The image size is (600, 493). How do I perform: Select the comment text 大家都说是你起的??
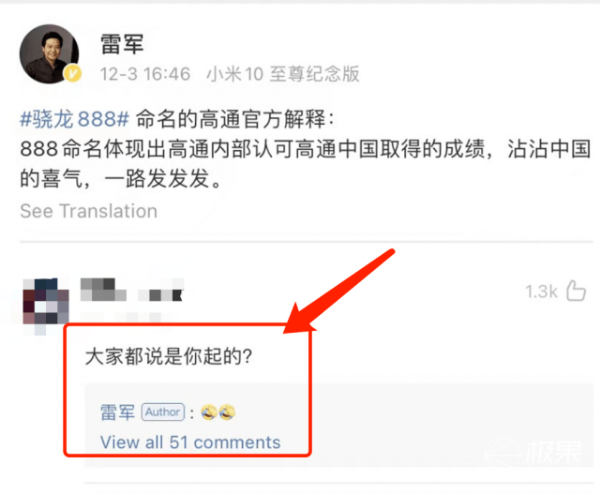point(169,356)
